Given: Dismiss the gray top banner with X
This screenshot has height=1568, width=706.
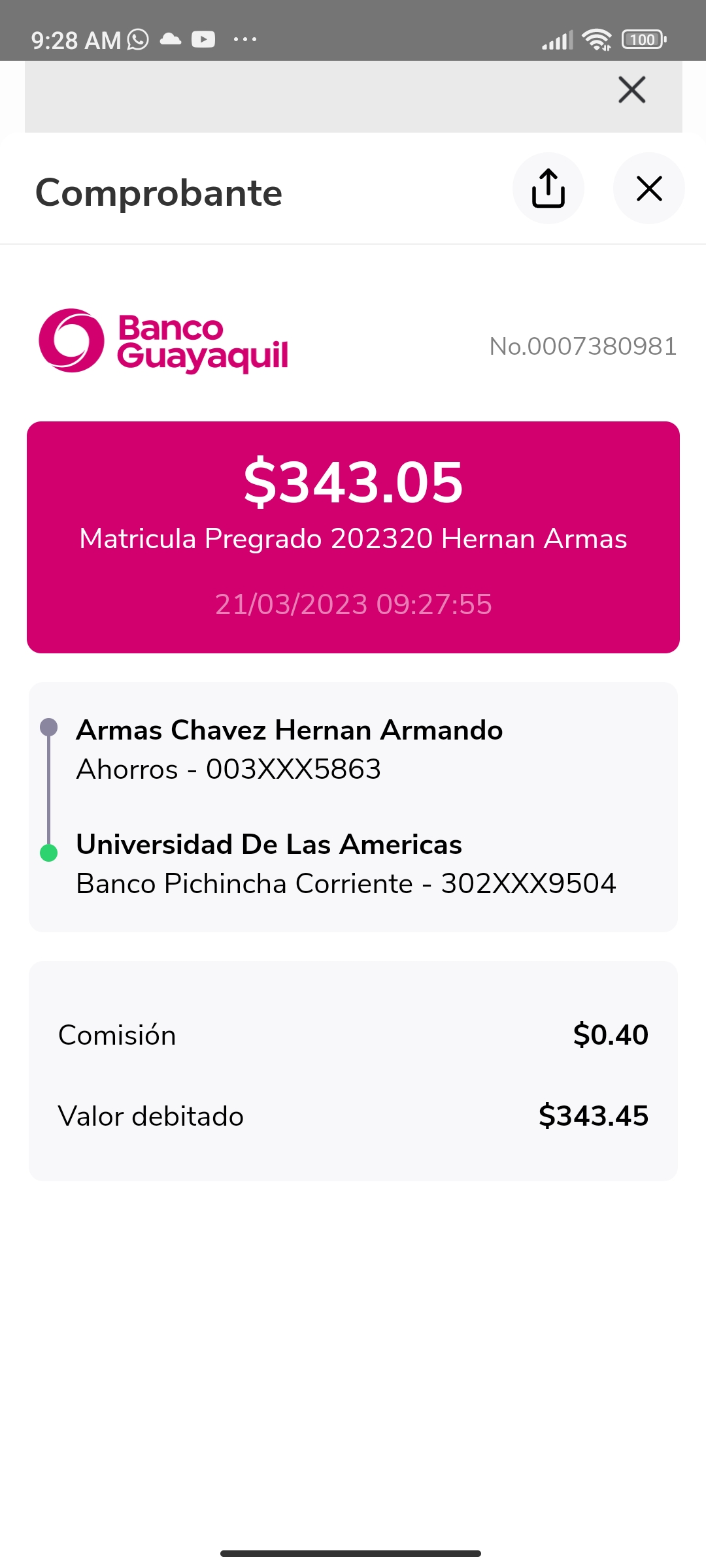Looking at the screenshot, I should click(631, 90).
